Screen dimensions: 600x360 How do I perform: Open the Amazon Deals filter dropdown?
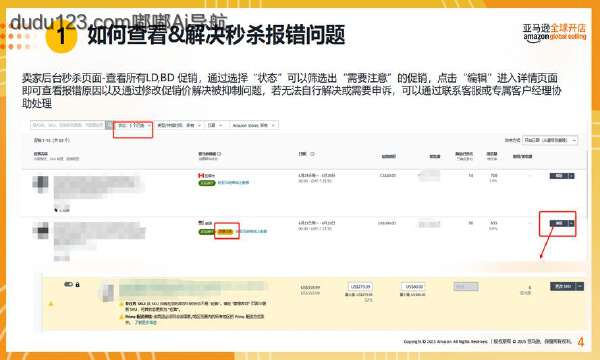click(x=254, y=125)
